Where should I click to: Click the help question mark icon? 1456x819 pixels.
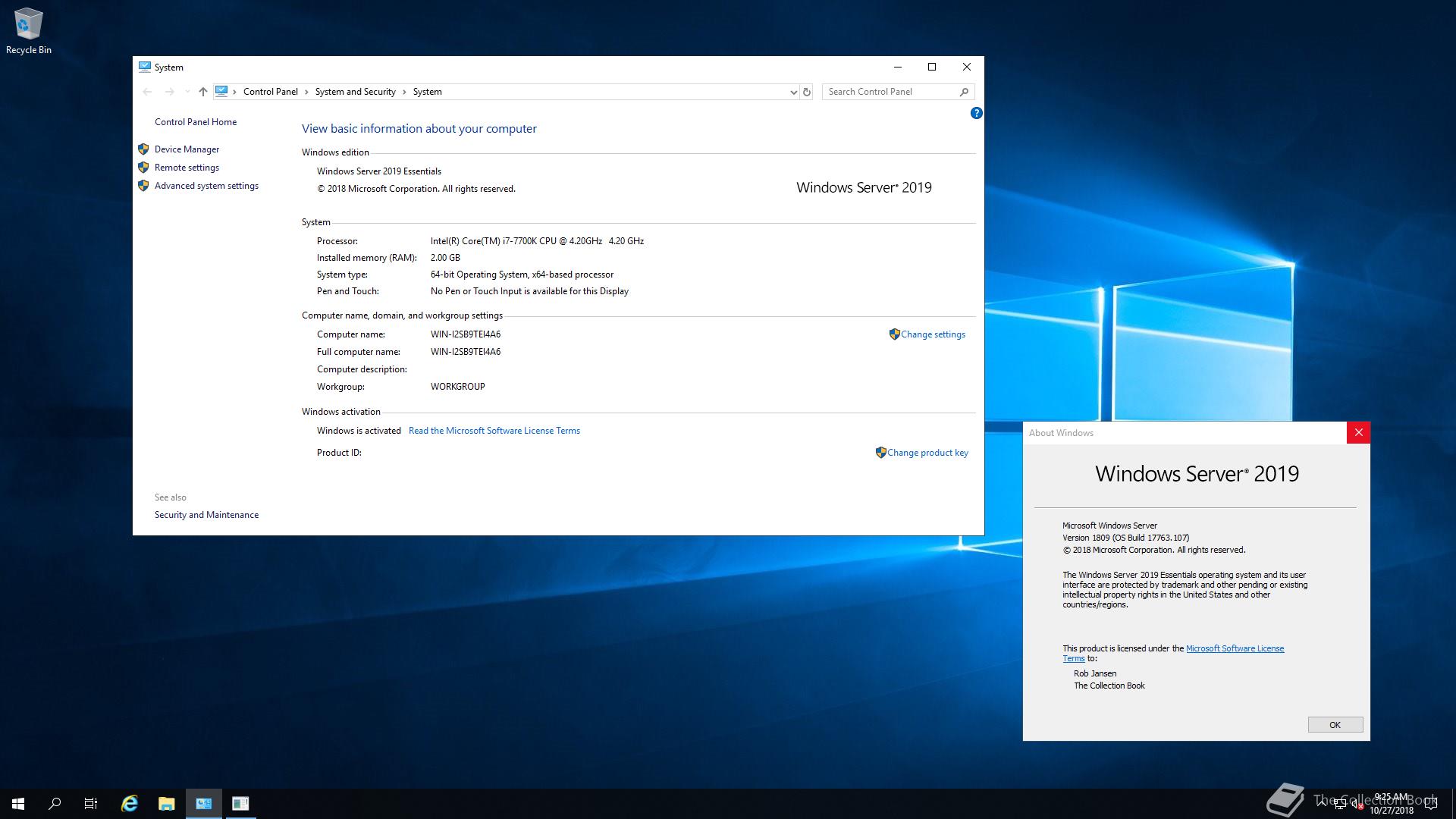coord(976,113)
